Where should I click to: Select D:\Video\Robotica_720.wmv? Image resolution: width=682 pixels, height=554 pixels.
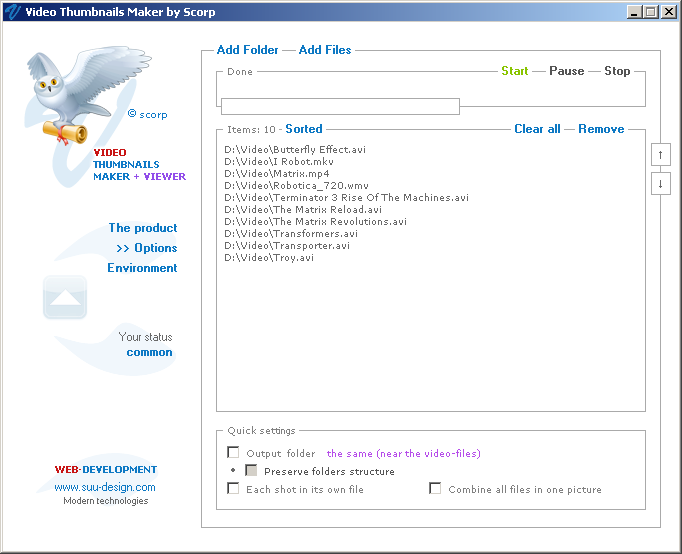[x=296, y=186]
